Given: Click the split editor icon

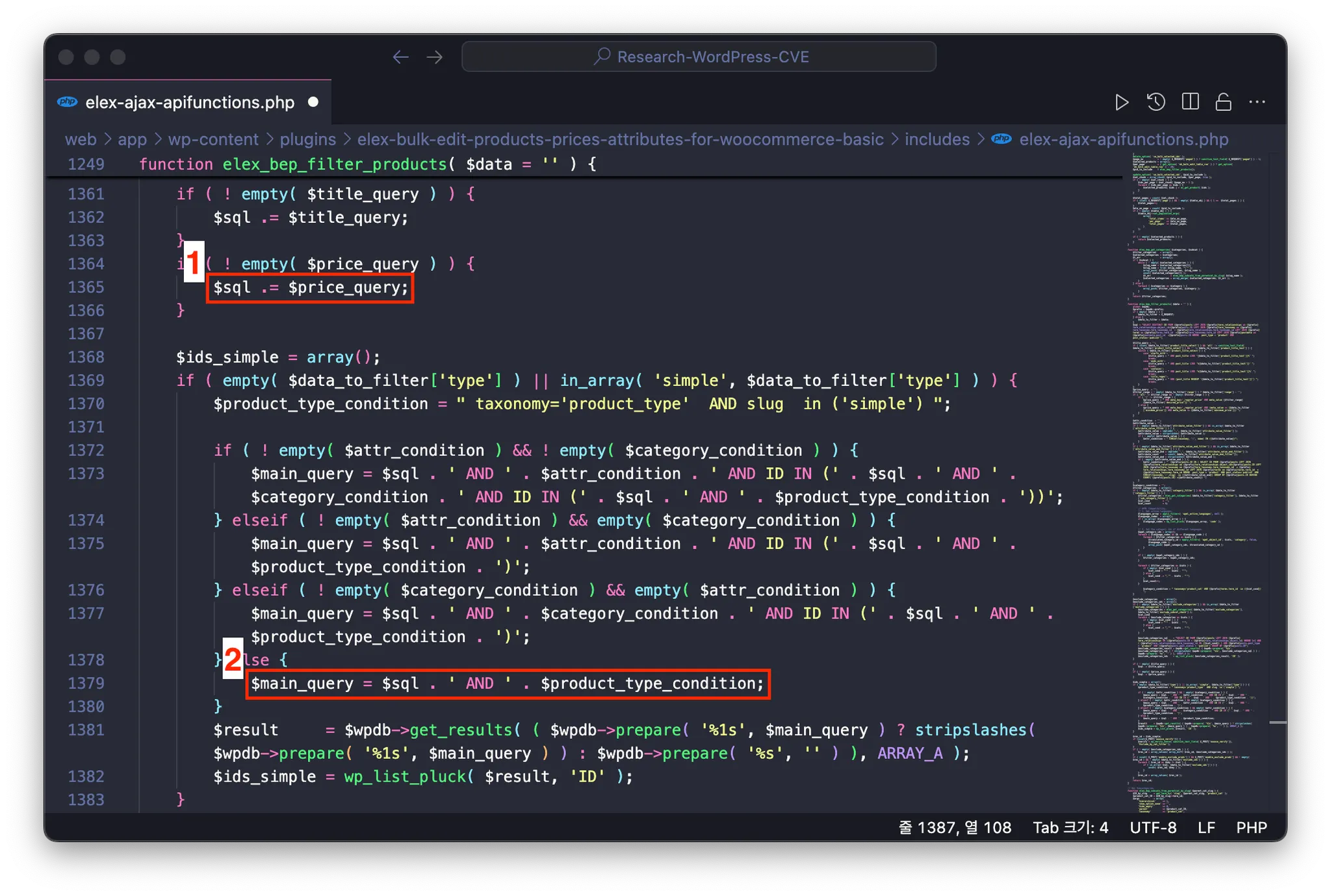Looking at the screenshot, I should pos(1190,102).
